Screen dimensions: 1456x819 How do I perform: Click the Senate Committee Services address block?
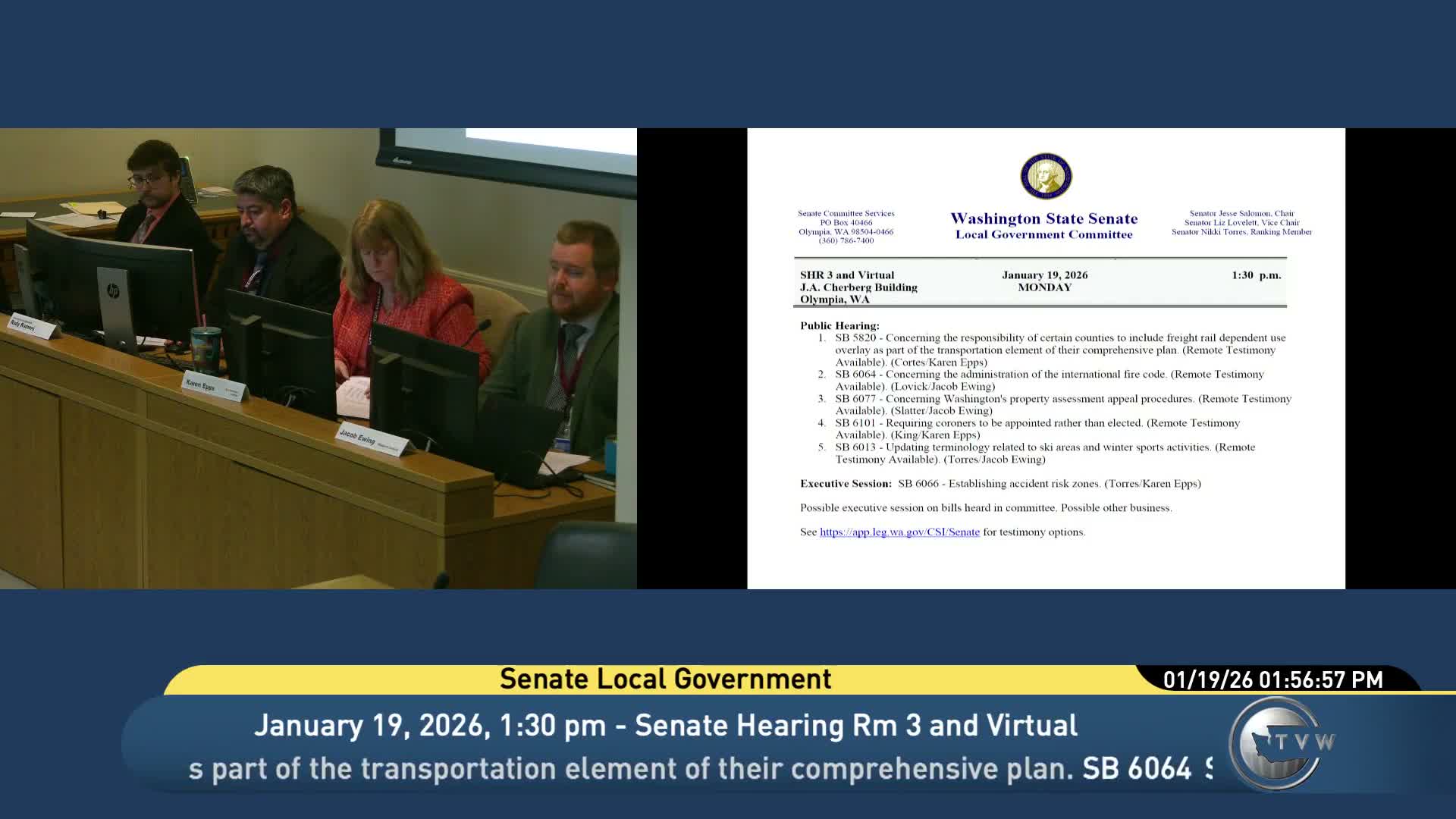(846, 227)
